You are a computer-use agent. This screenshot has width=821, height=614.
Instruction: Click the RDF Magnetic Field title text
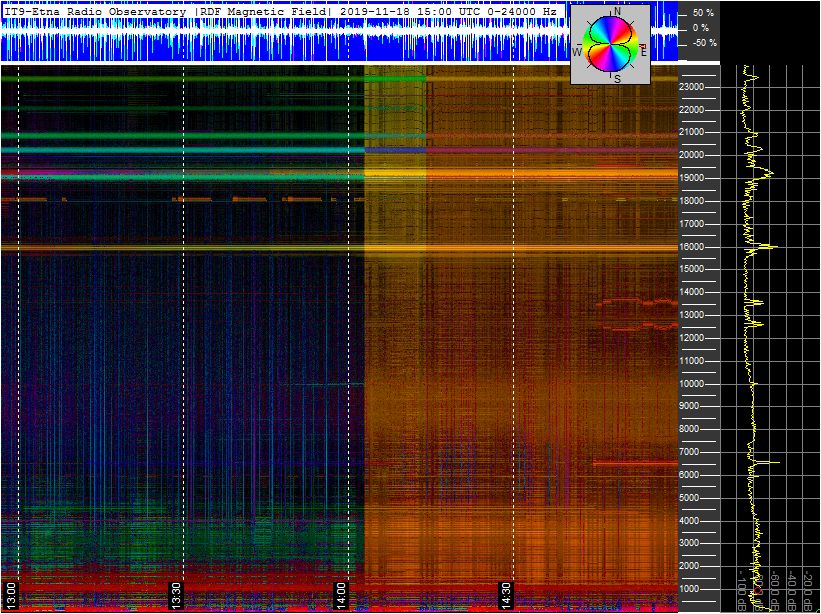point(263,12)
